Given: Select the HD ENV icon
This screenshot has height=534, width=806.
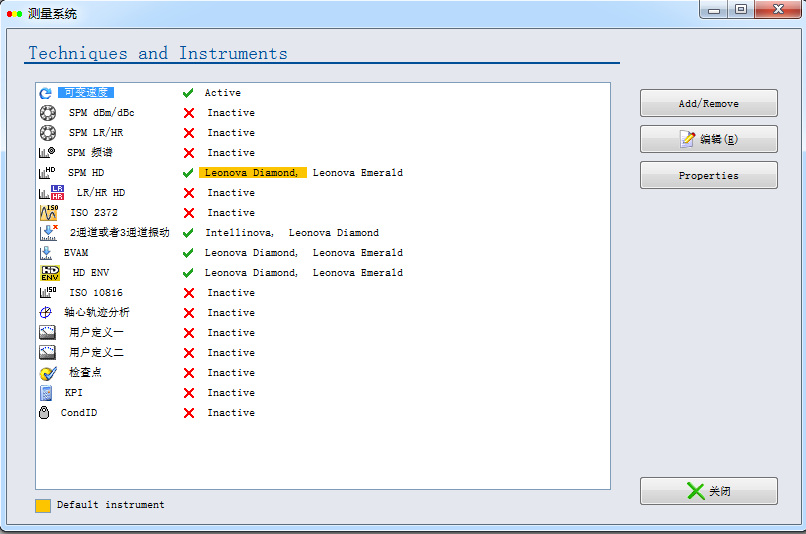Looking at the screenshot, I should point(50,273).
